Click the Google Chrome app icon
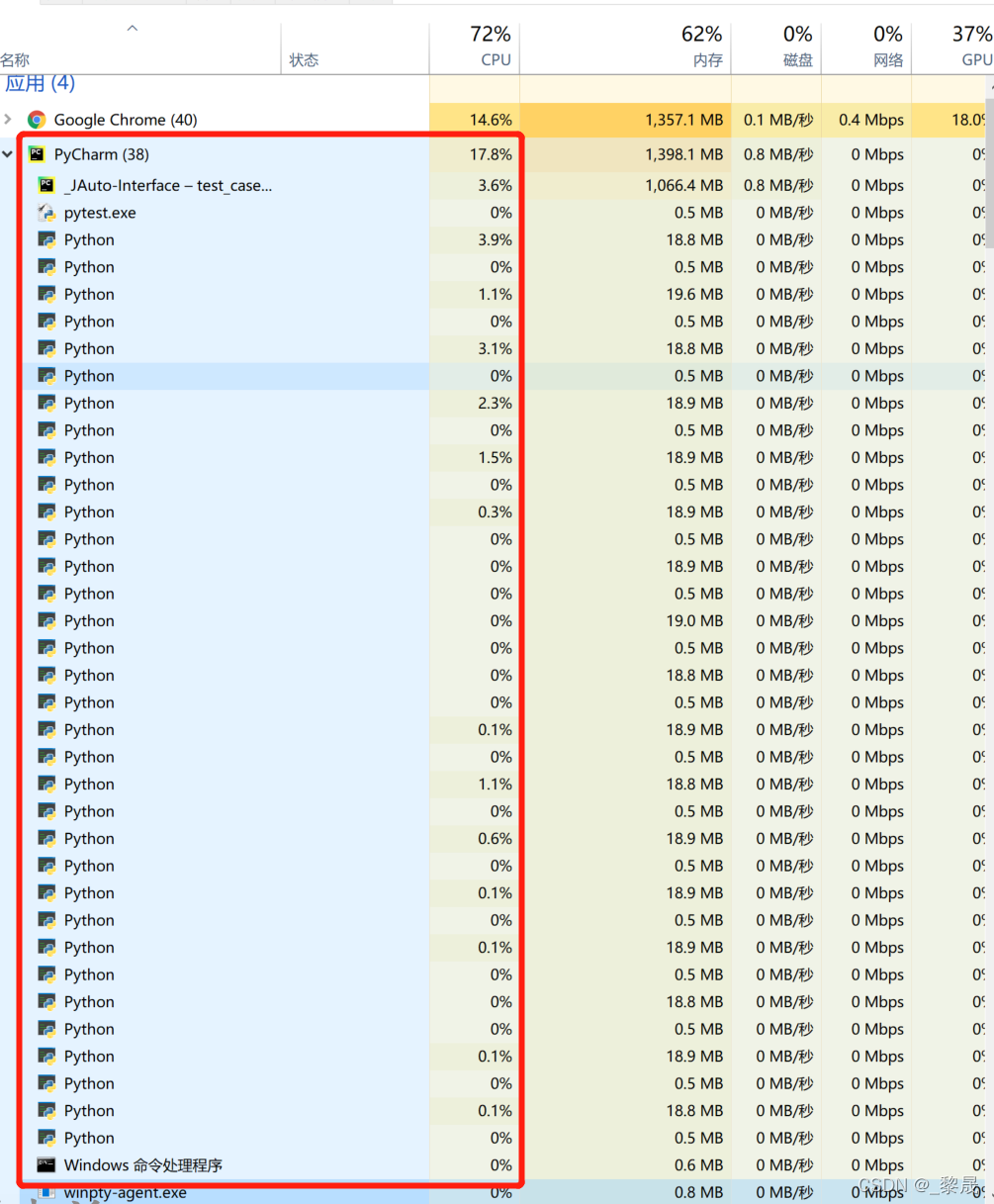 37,120
